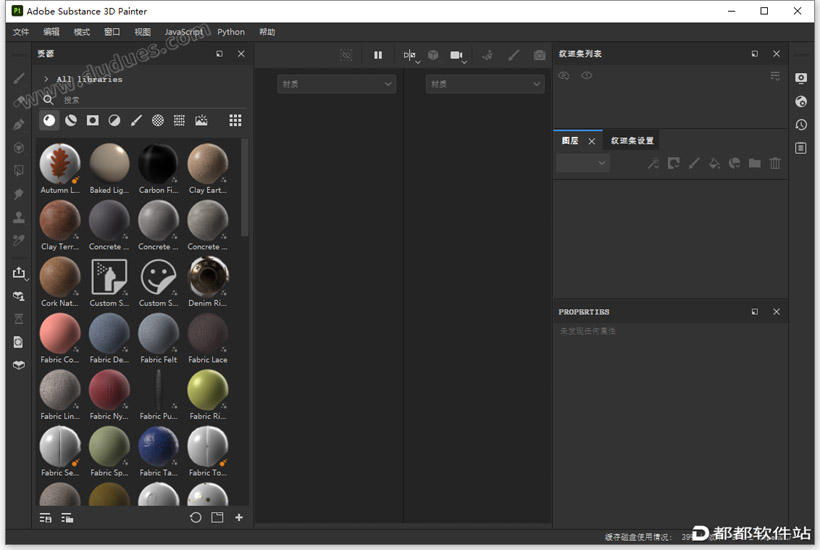This screenshot has height=550, width=820.
Task: Open the screenshot camera icon
Action: coord(539,55)
